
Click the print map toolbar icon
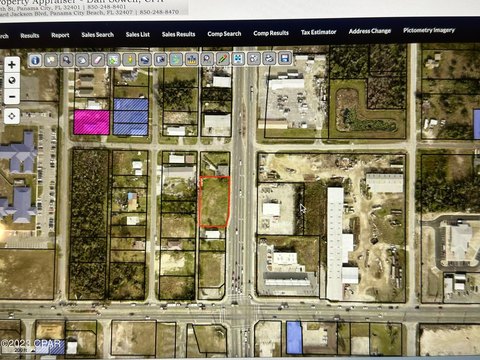pyautogui.click(x=269, y=59)
